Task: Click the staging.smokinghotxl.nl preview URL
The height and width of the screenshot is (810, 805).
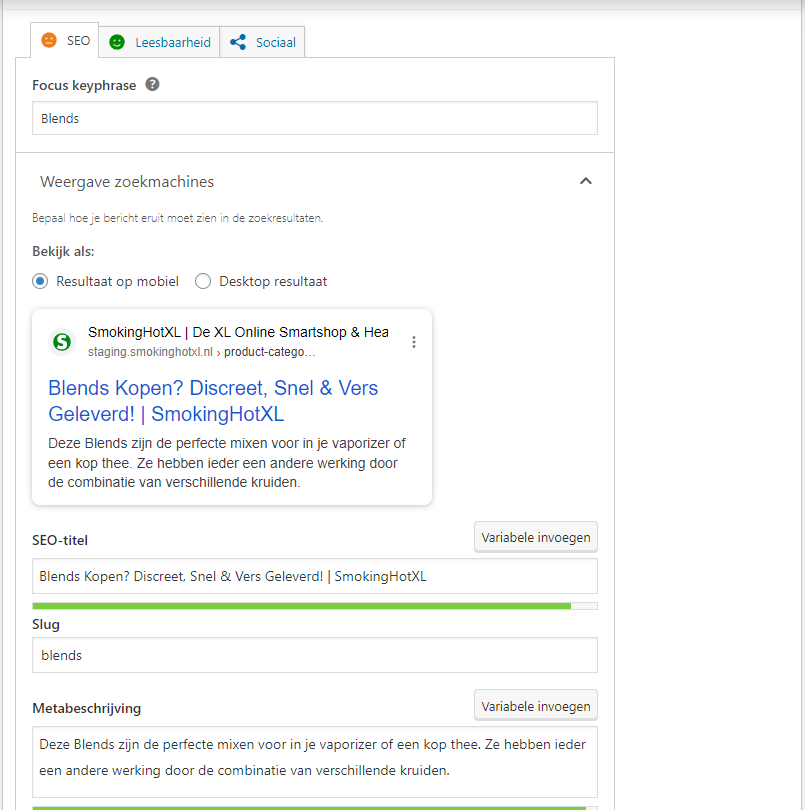Action: (202, 352)
